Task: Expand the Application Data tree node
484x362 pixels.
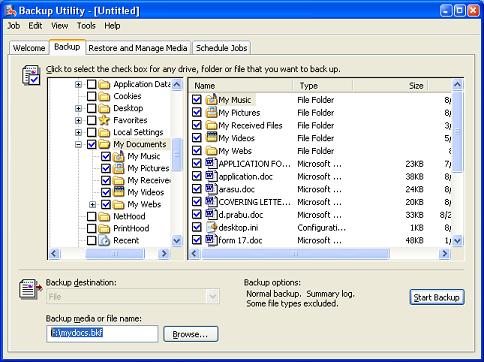Action: click(78, 84)
